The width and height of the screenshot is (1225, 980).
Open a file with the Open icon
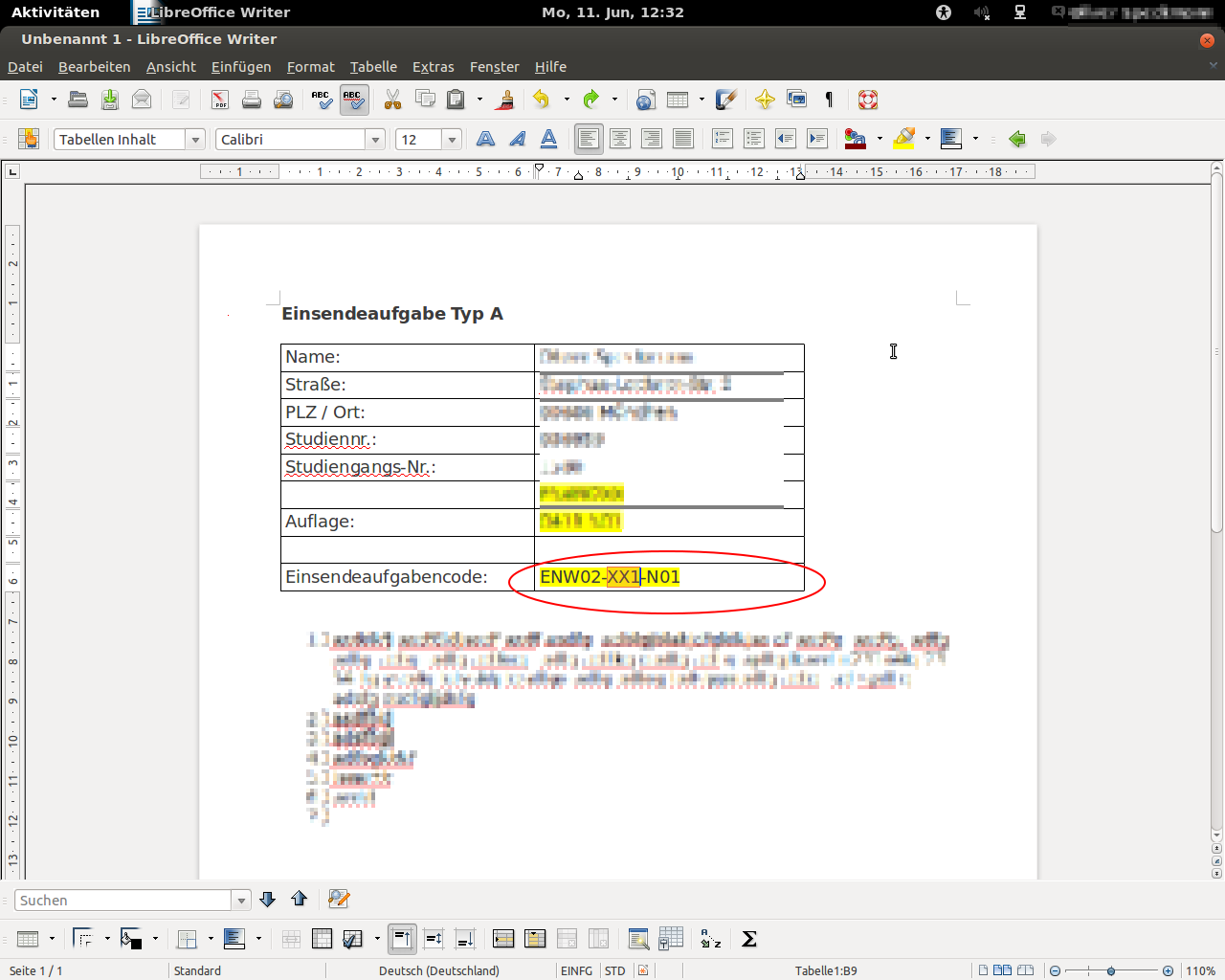pyautogui.click(x=78, y=100)
